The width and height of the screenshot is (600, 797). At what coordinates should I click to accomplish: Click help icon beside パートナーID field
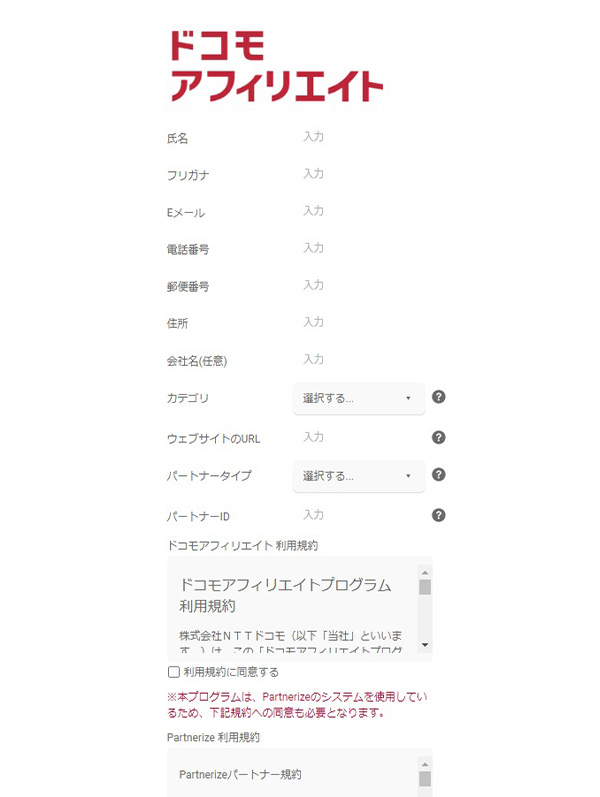[x=438, y=515]
